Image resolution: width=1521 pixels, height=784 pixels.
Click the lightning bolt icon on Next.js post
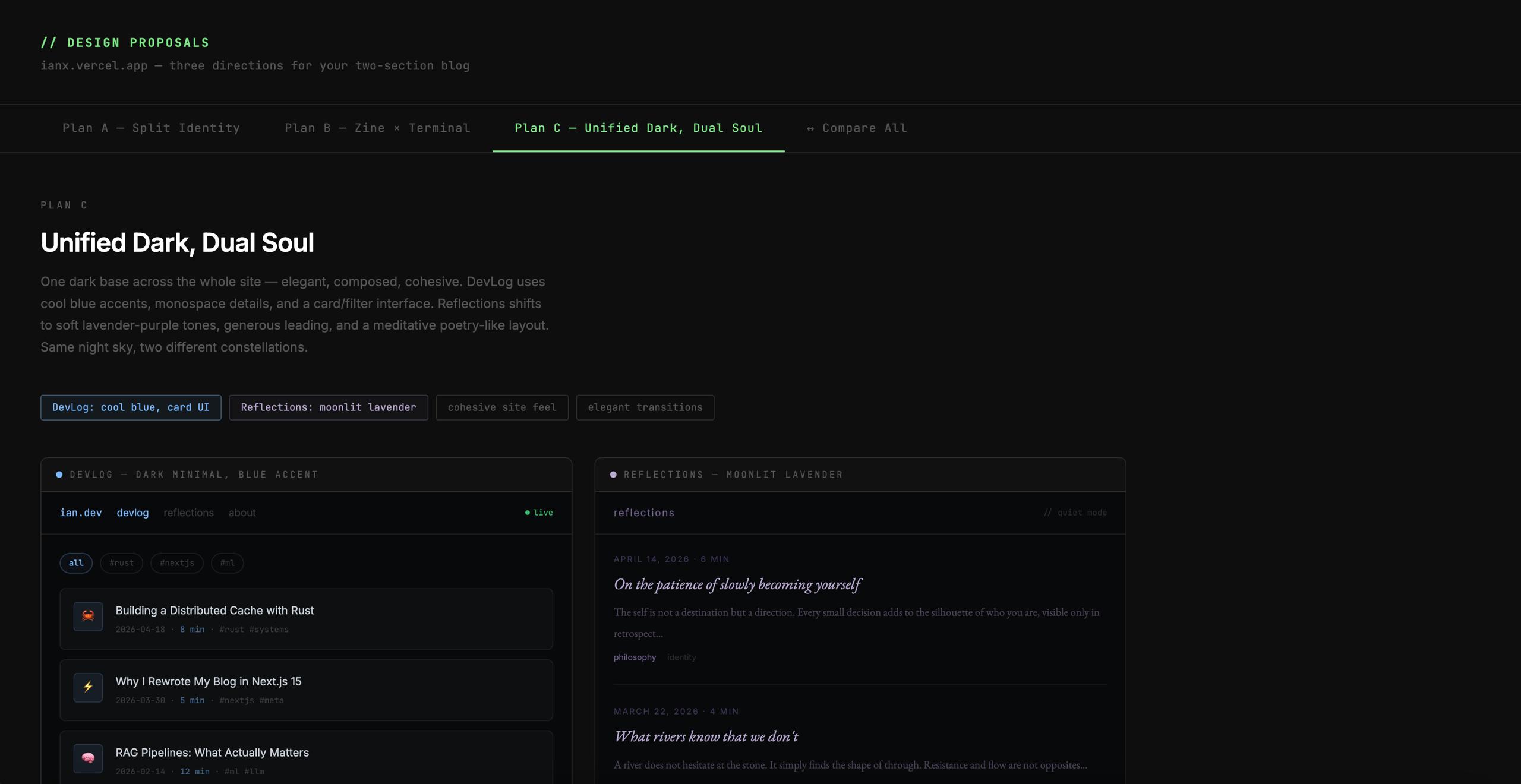coord(88,687)
